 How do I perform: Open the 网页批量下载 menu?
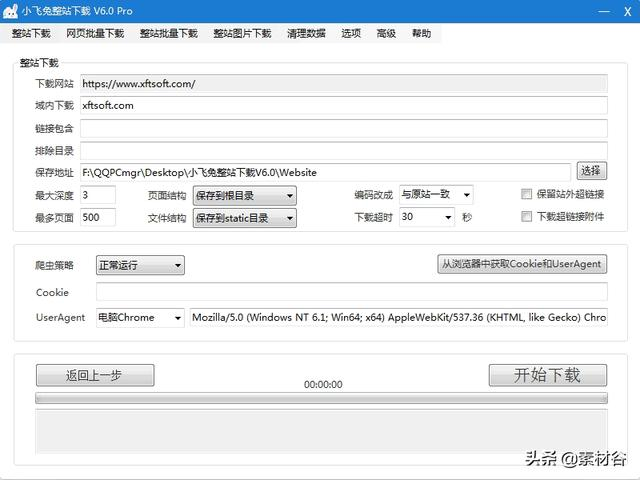pos(95,33)
